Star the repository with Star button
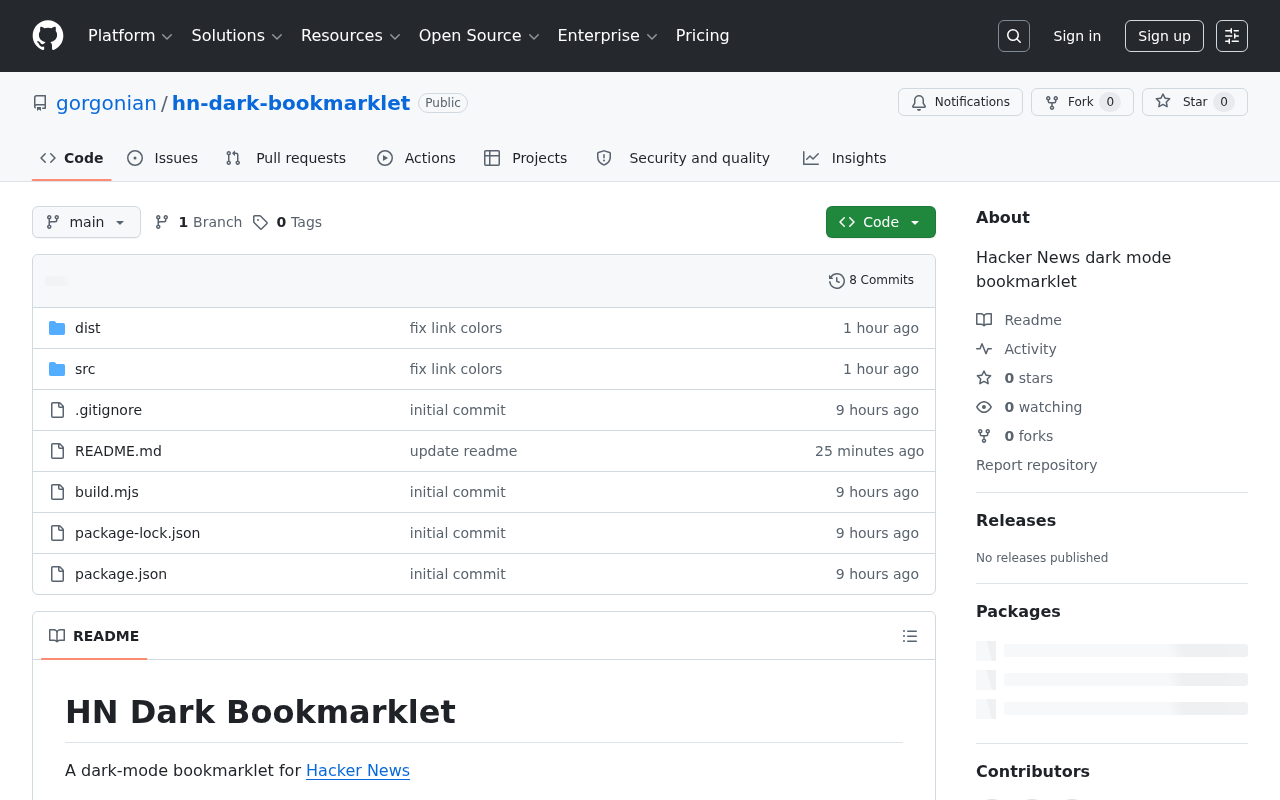This screenshot has height=800, width=1280. [x=1195, y=102]
